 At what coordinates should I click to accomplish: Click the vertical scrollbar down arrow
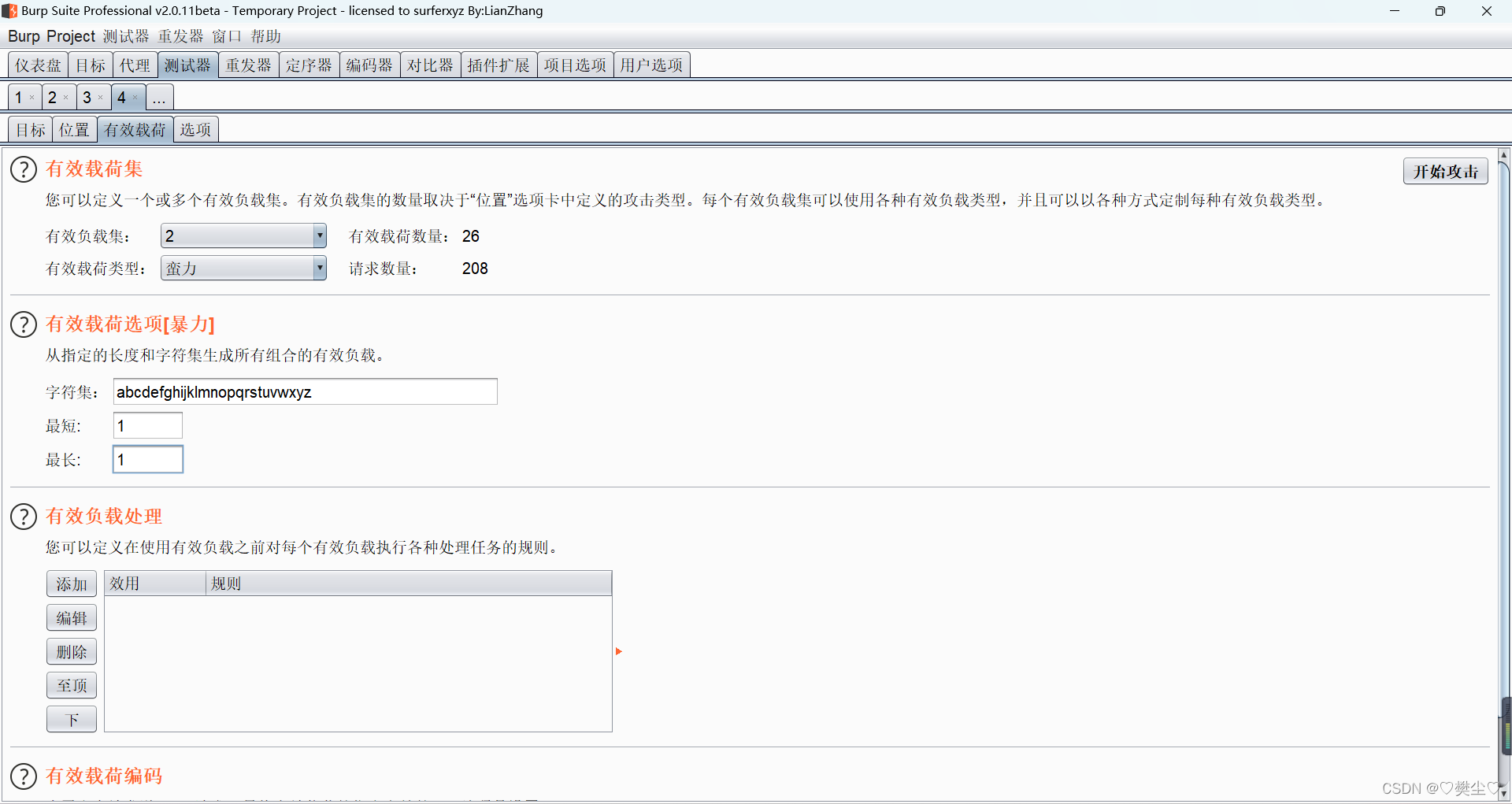1503,795
